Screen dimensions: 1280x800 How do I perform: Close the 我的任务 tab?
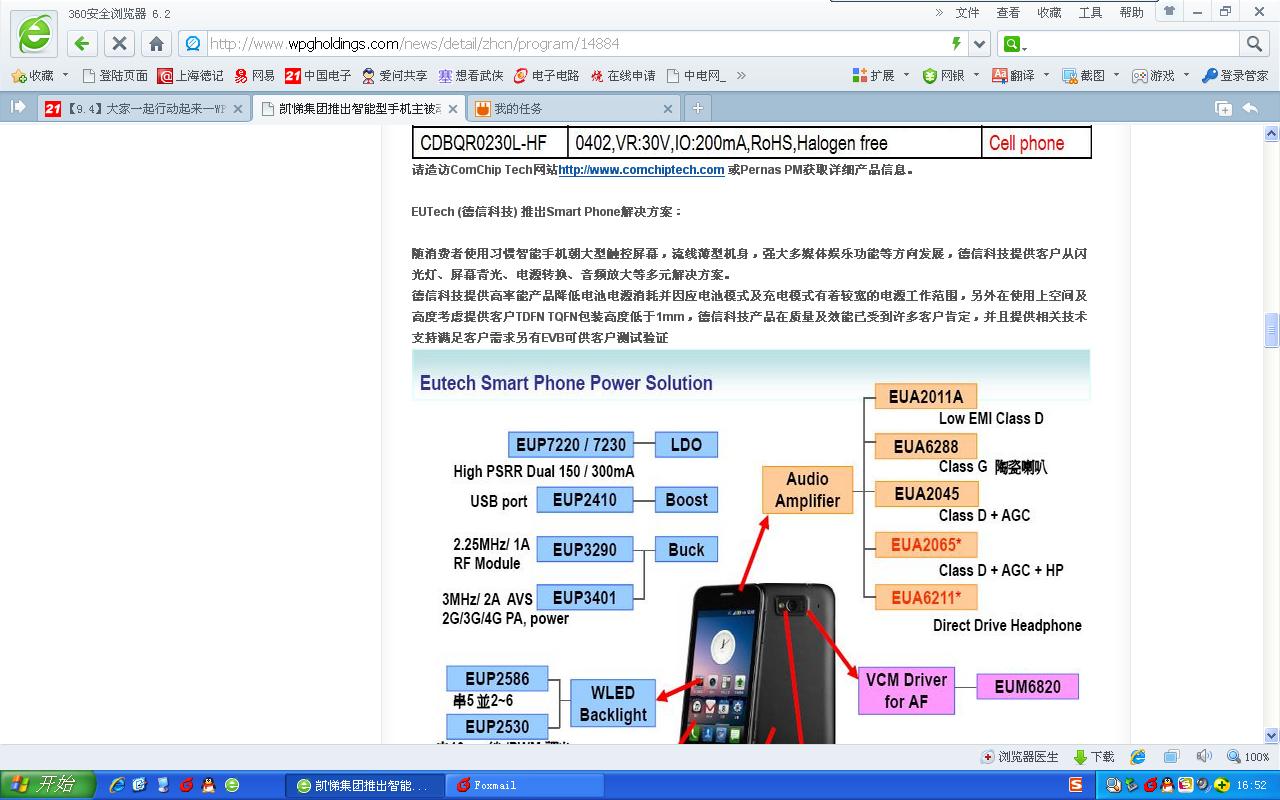click(668, 109)
